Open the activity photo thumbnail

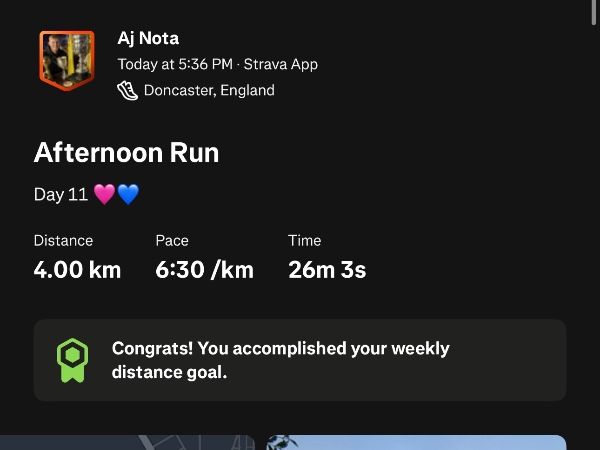(x=416, y=442)
